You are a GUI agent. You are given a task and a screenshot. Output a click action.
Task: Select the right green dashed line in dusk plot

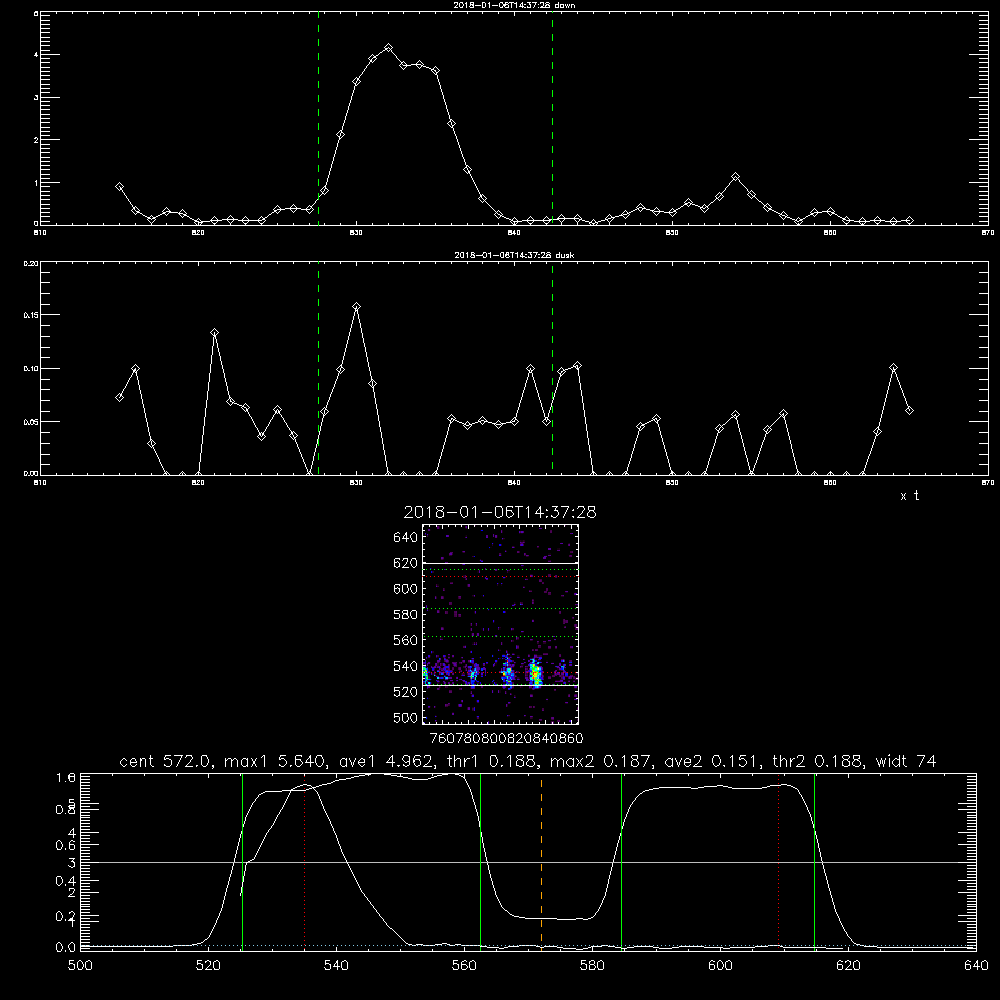point(552,369)
